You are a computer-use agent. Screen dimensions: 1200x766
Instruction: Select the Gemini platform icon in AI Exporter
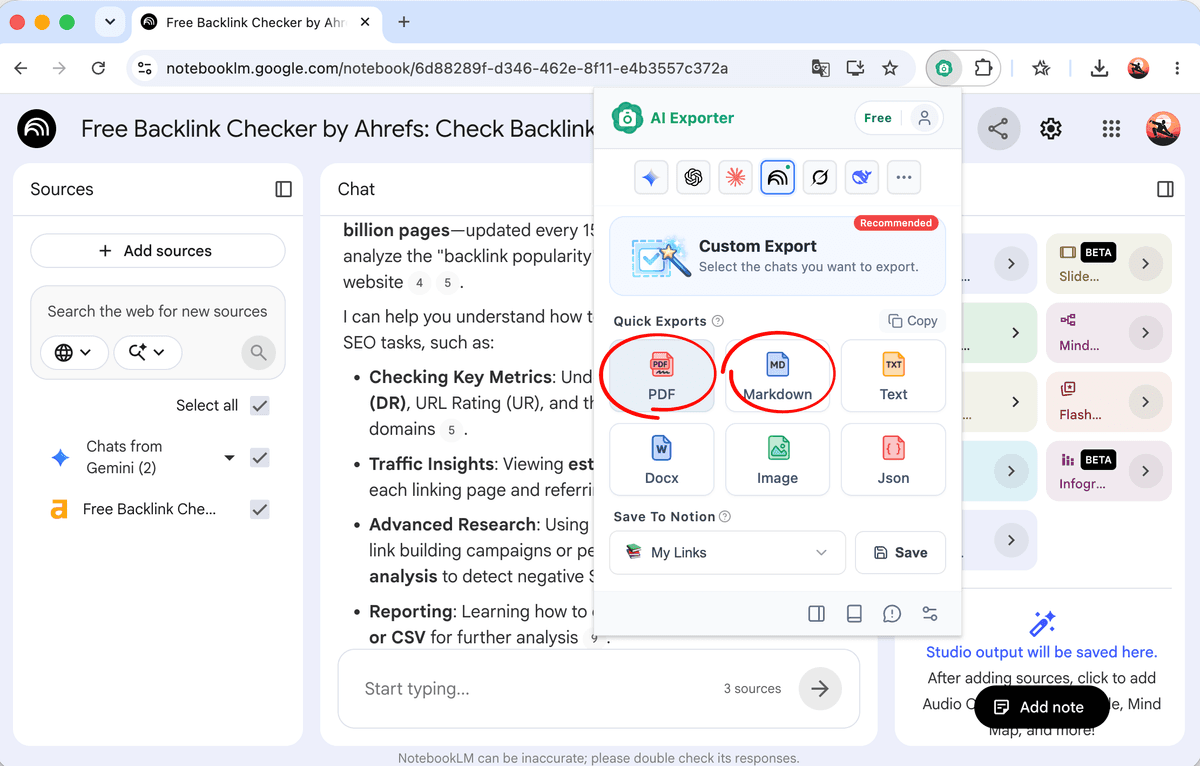tap(651, 178)
